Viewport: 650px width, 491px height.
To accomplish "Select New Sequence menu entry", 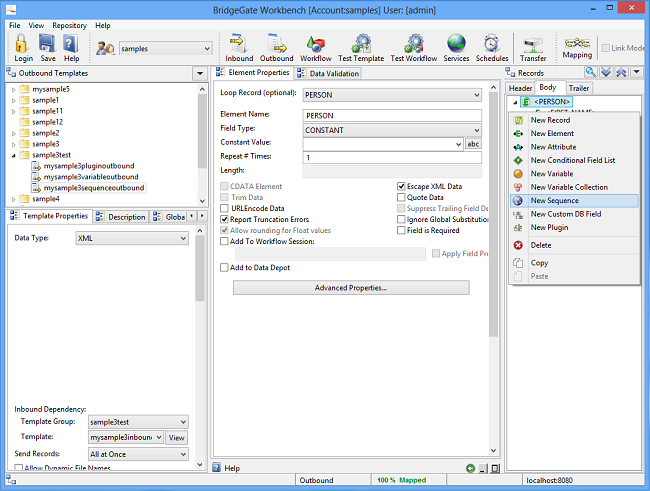I will click(574, 201).
